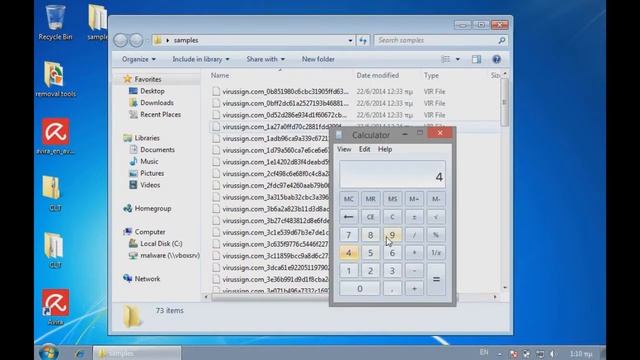
Task: Expand the address bar history dropdown arrow
Action: click(x=350, y=40)
